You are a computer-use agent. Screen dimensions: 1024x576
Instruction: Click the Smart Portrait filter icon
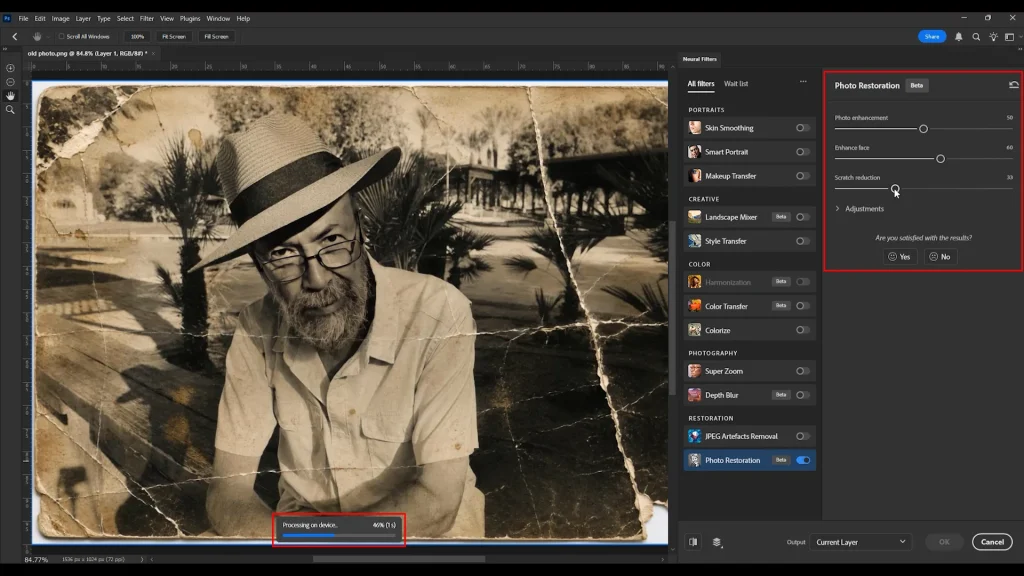694,152
